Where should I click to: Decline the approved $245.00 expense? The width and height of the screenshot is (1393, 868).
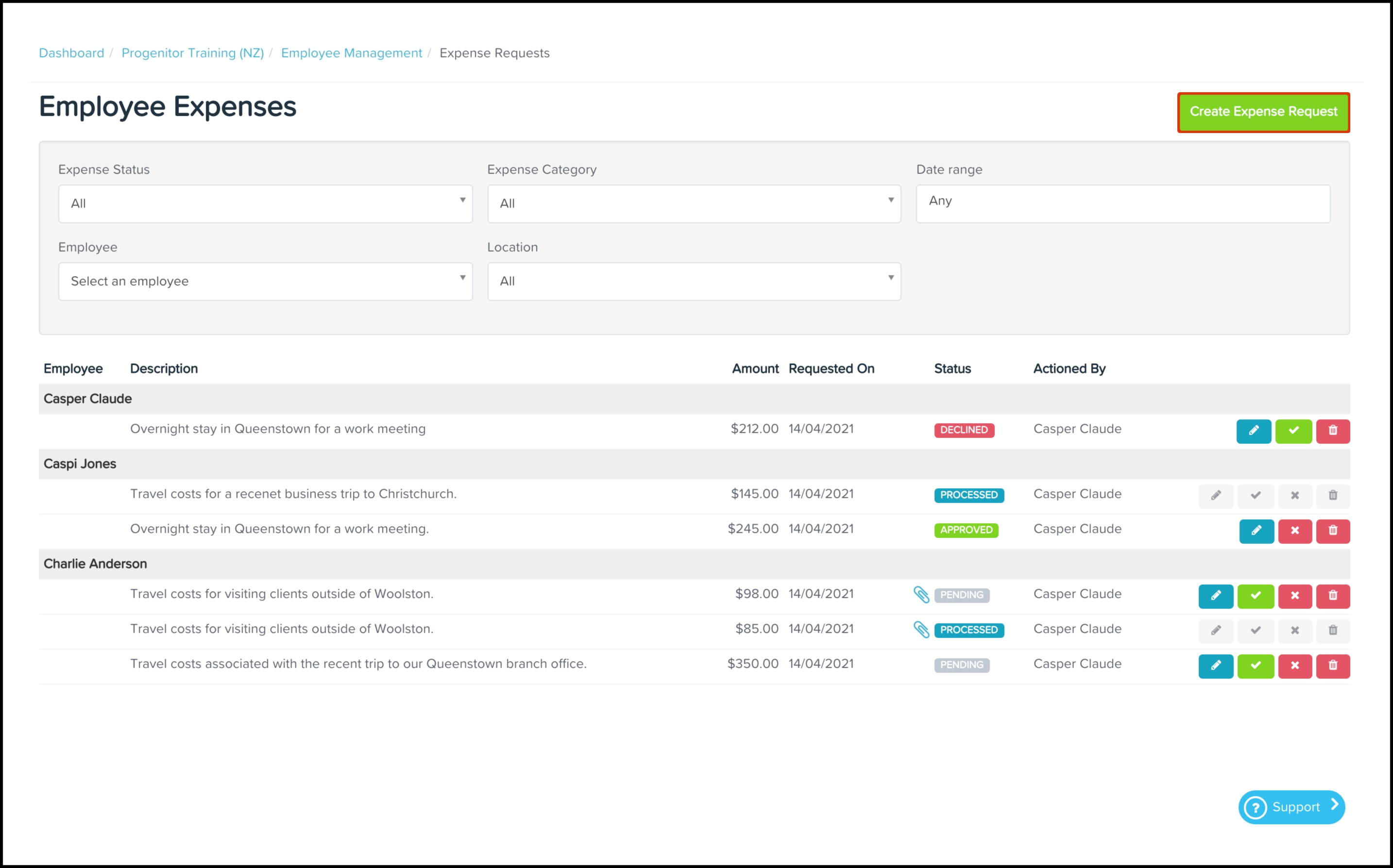pos(1294,531)
